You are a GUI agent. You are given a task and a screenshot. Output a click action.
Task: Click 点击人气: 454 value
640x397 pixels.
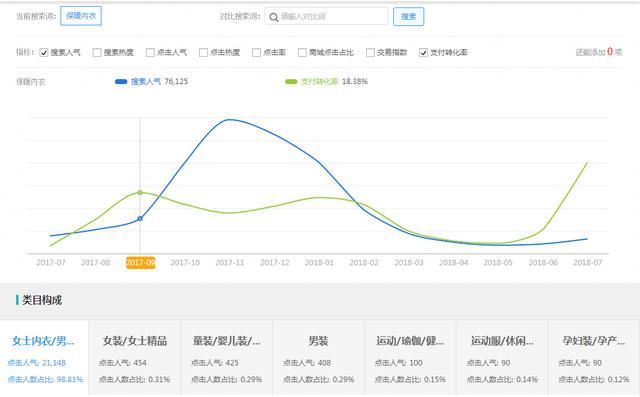pyautogui.click(x=123, y=363)
